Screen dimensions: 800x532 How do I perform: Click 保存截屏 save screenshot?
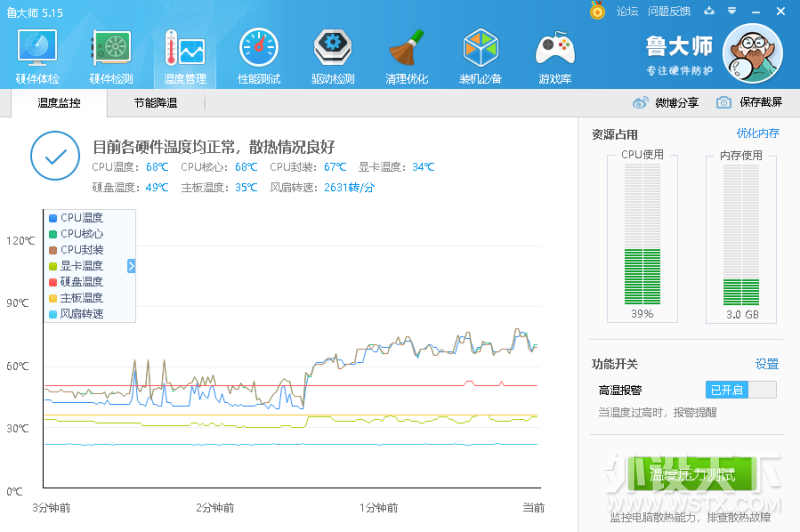click(x=761, y=103)
